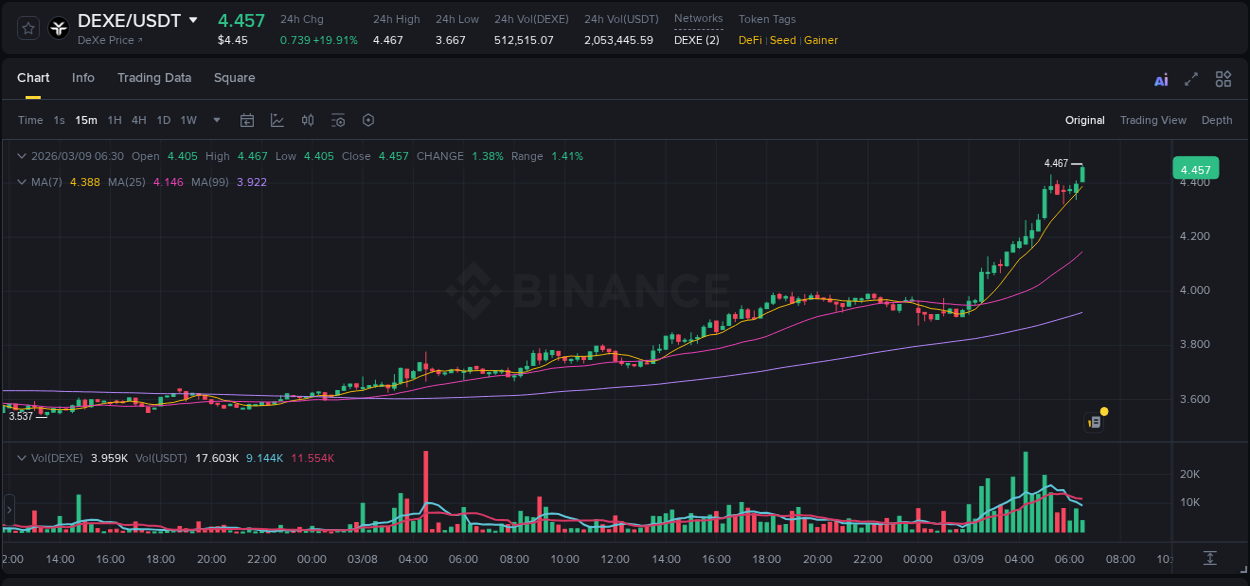Select the line chart type icon

point(277,120)
